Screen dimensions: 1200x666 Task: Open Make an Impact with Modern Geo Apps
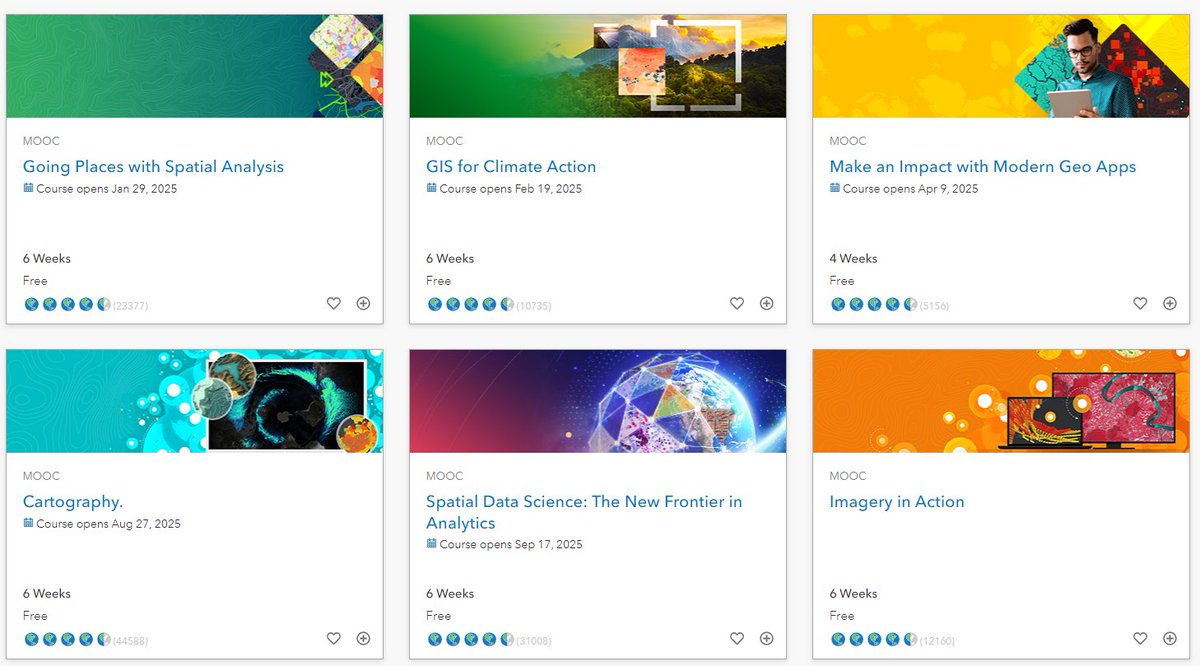click(x=983, y=167)
